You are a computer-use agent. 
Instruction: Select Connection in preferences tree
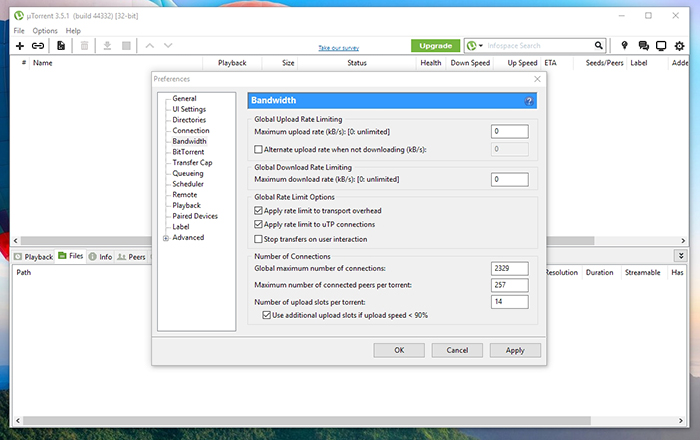(191, 130)
